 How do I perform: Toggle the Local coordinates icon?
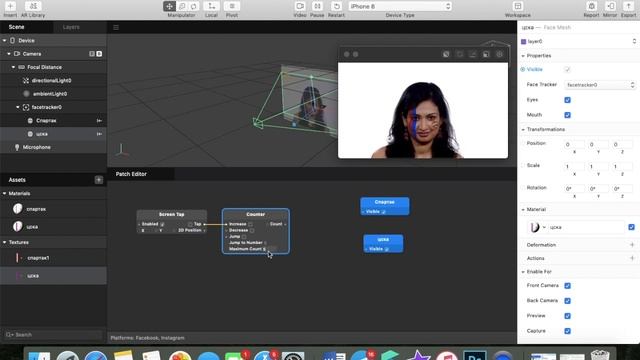point(211,6)
